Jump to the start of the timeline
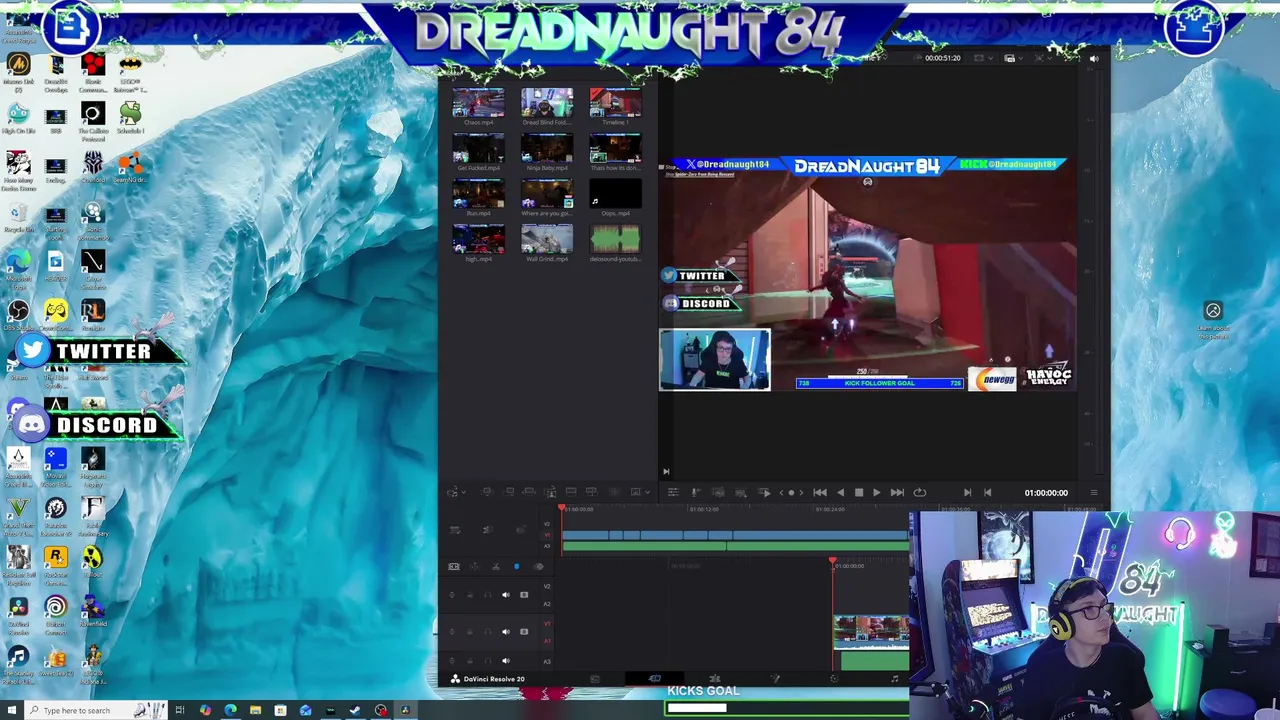This screenshot has width=1280, height=720. (x=820, y=492)
